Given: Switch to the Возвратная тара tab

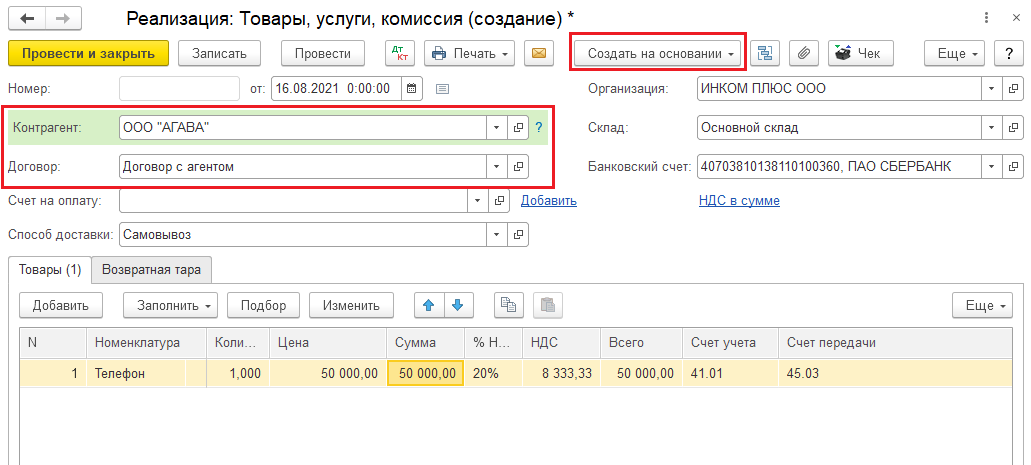Looking at the screenshot, I should pyautogui.click(x=151, y=269).
